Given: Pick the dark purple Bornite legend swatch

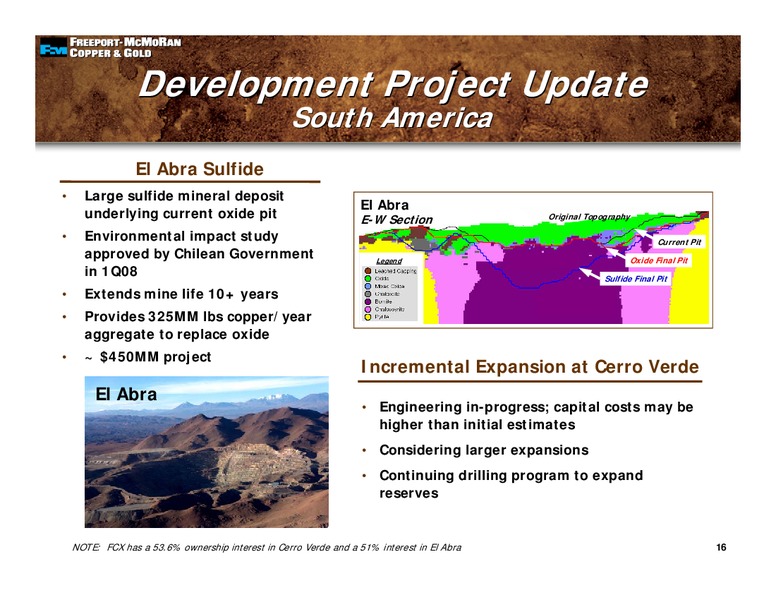Looking at the screenshot, I should [x=368, y=301].
